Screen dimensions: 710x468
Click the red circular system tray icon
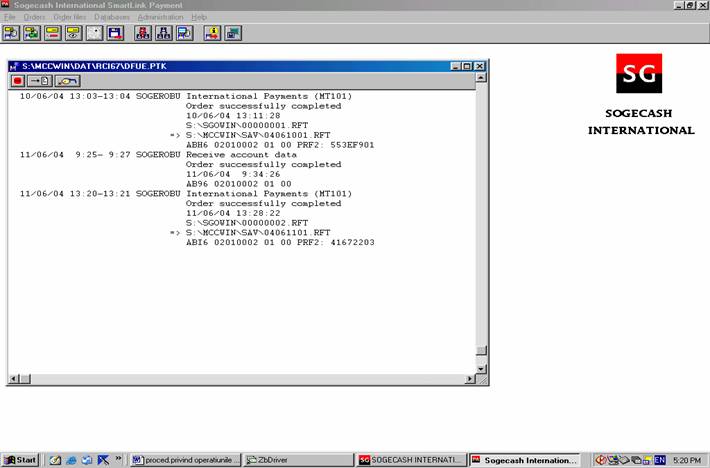point(600,460)
